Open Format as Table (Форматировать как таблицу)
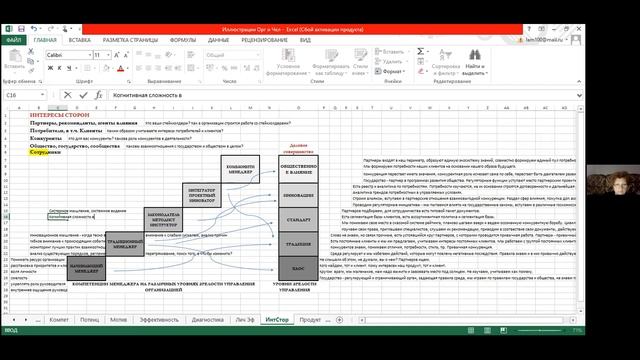Viewport: 640px width, 360px height. point(331,62)
